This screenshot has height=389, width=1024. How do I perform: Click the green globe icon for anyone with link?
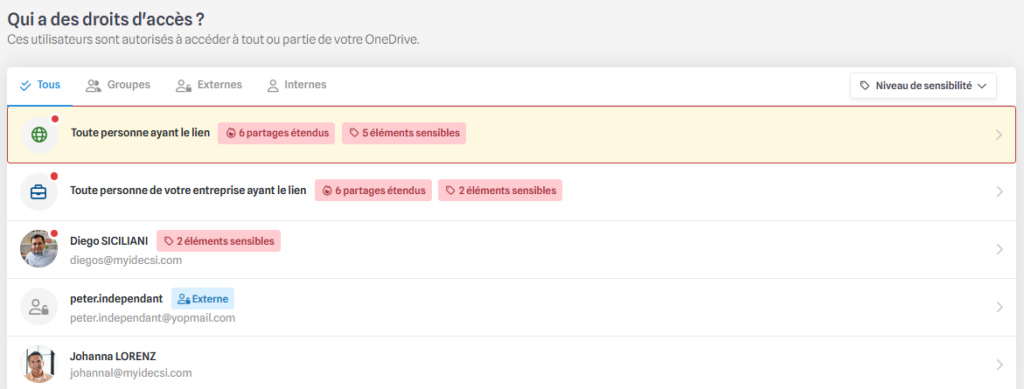point(40,134)
